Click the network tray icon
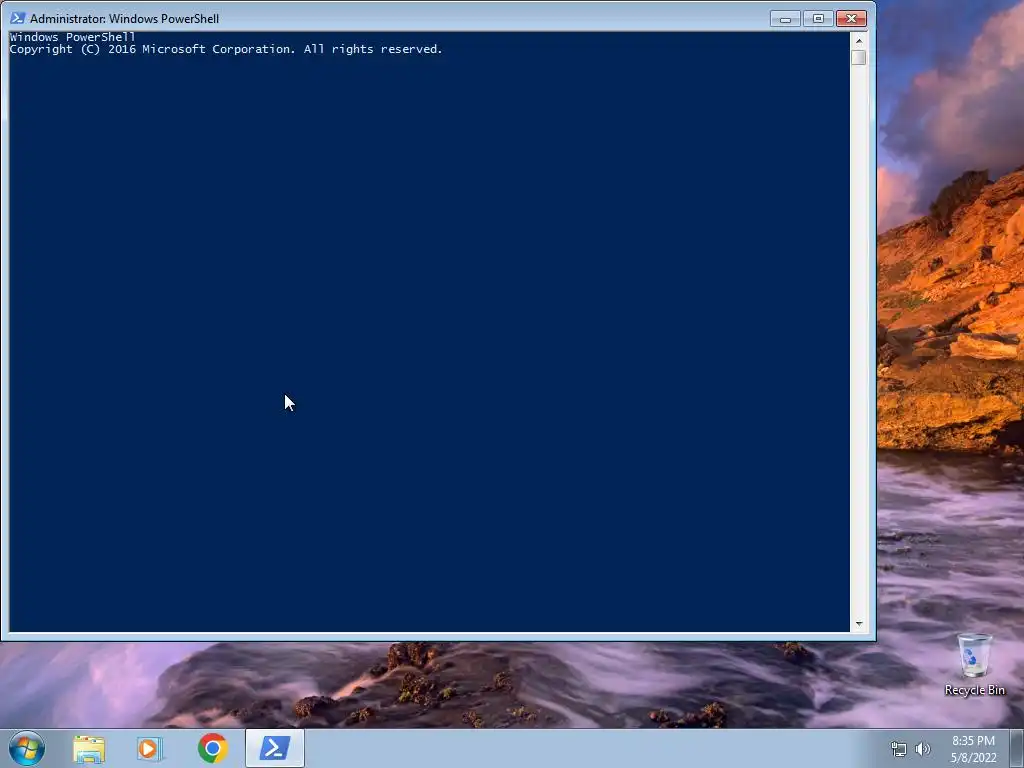1024x768 pixels. pos(899,749)
